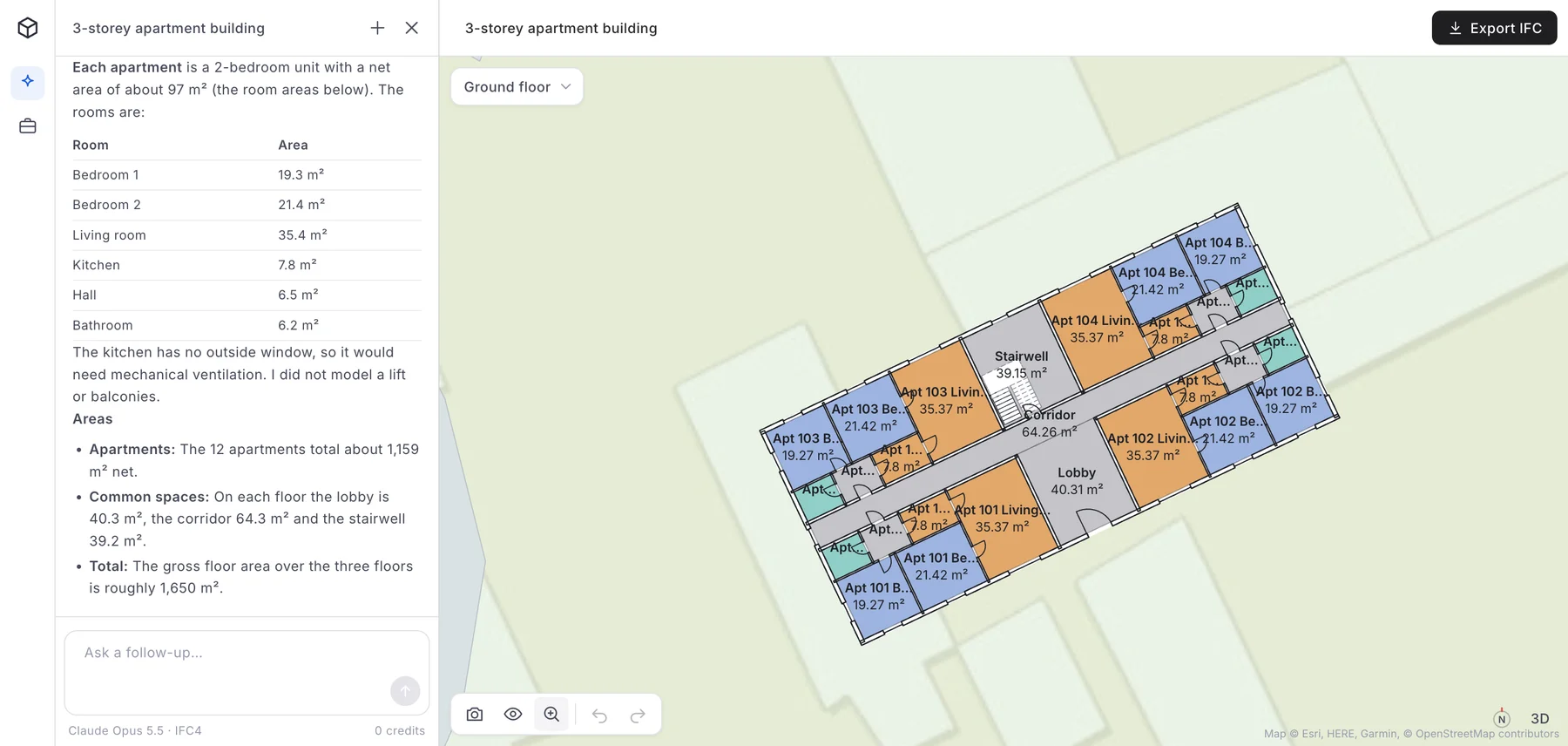The image size is (1568, 746).
Task: Select Apt 102 Living 35.37 m² room
Action: pyautogui.click(x=1152, y=447)
